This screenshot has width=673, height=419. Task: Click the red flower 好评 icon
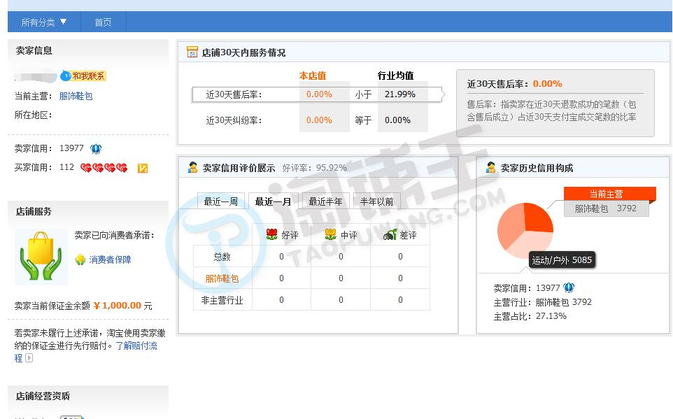point(271,235)
